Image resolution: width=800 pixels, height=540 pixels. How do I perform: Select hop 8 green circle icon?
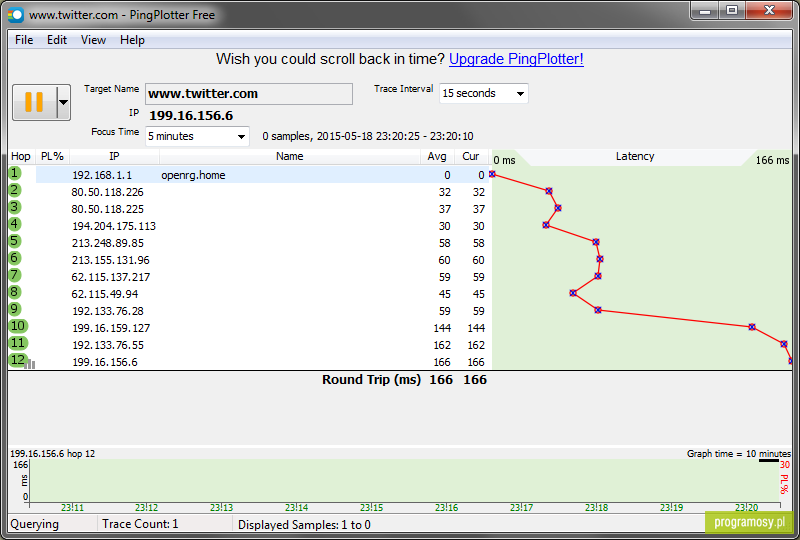point(15,292)
